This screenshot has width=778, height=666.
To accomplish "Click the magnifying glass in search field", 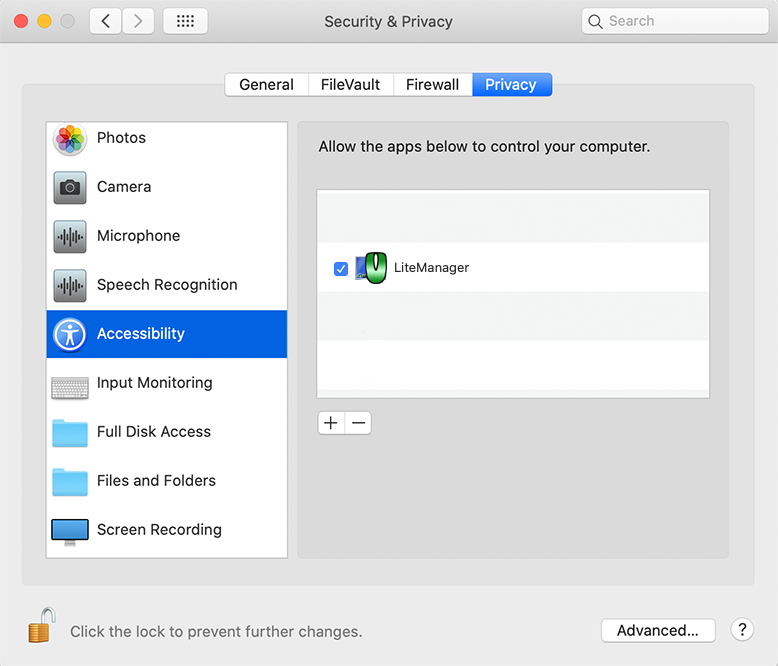I will coord(595,21).
